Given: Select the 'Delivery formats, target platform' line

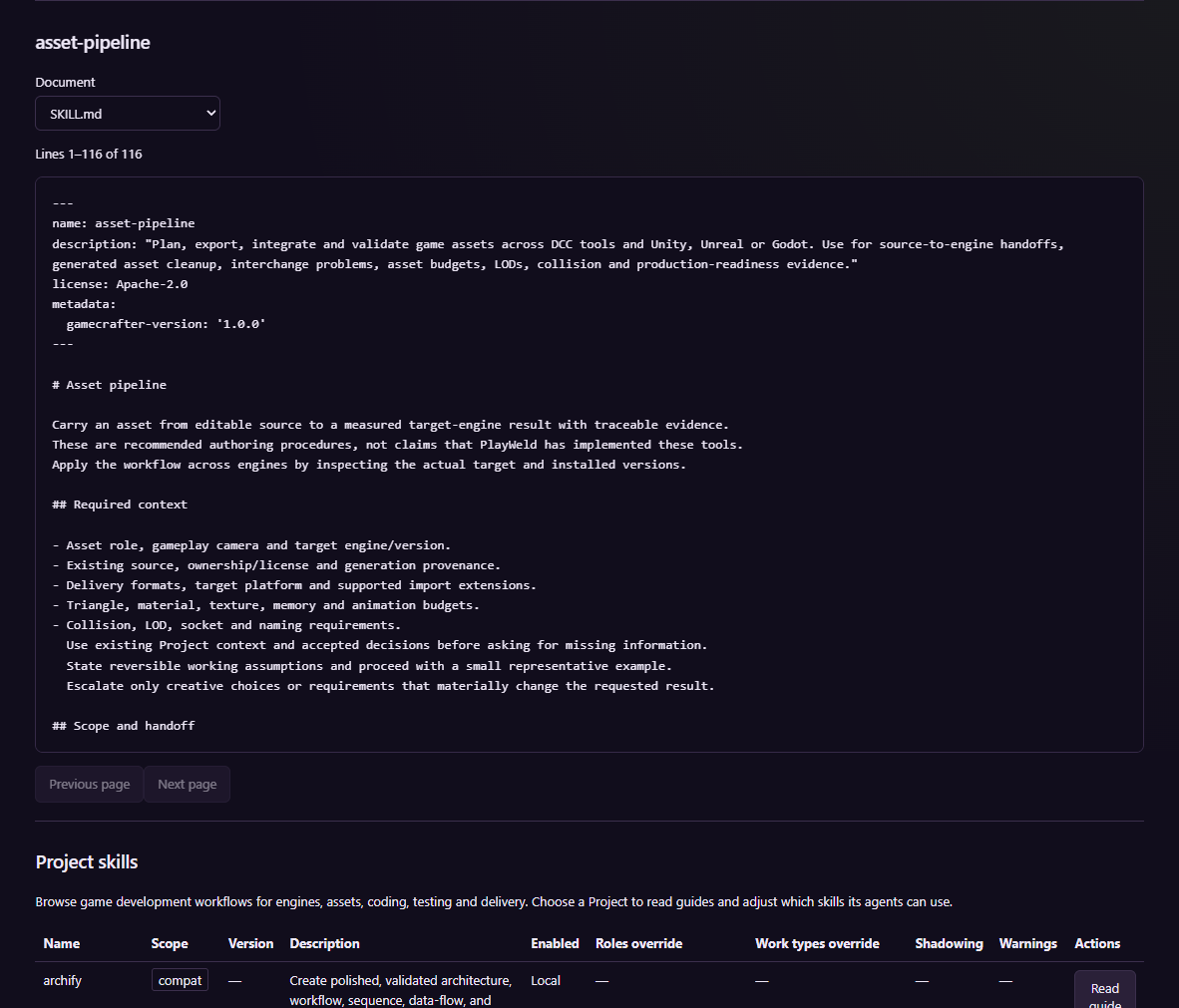Looking at the screenshot, I should [x=294, y=585].
